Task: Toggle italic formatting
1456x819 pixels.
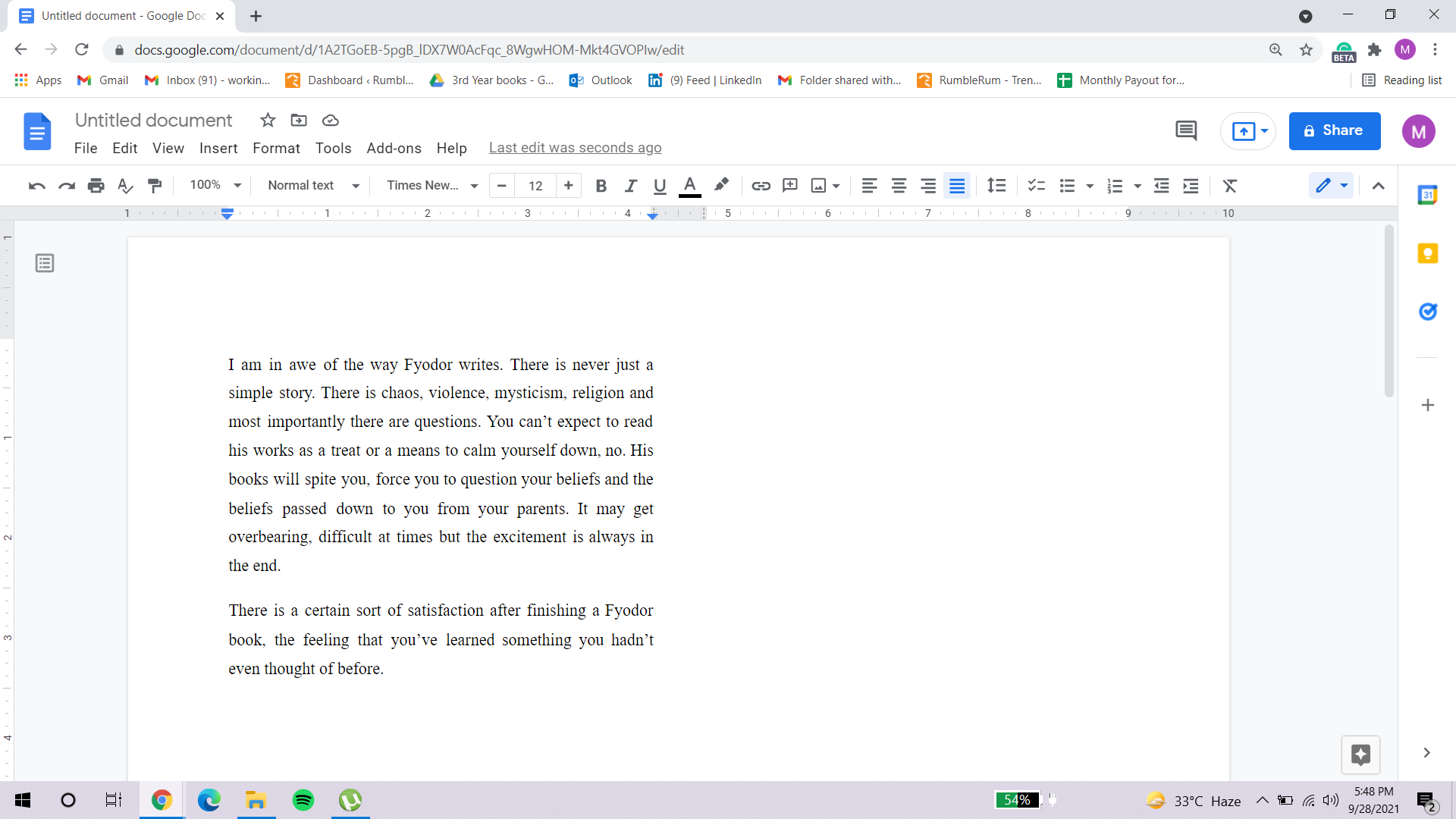Action: click(x=630, y=186)
